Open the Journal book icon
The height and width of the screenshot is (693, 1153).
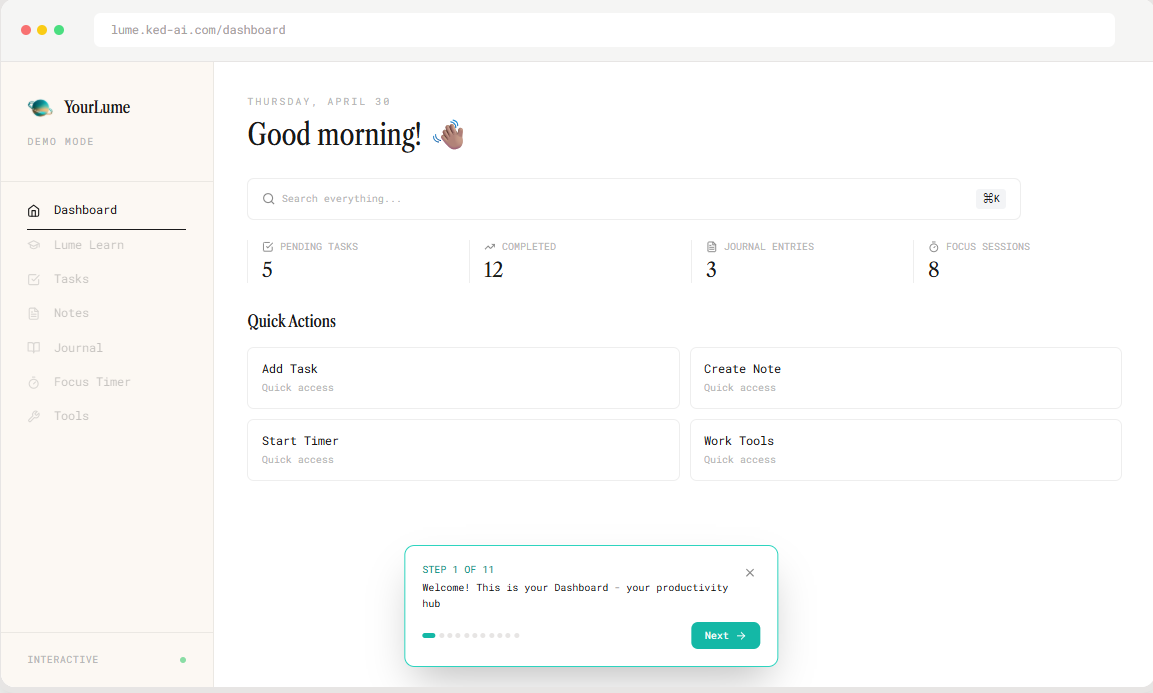pos(34,348)
